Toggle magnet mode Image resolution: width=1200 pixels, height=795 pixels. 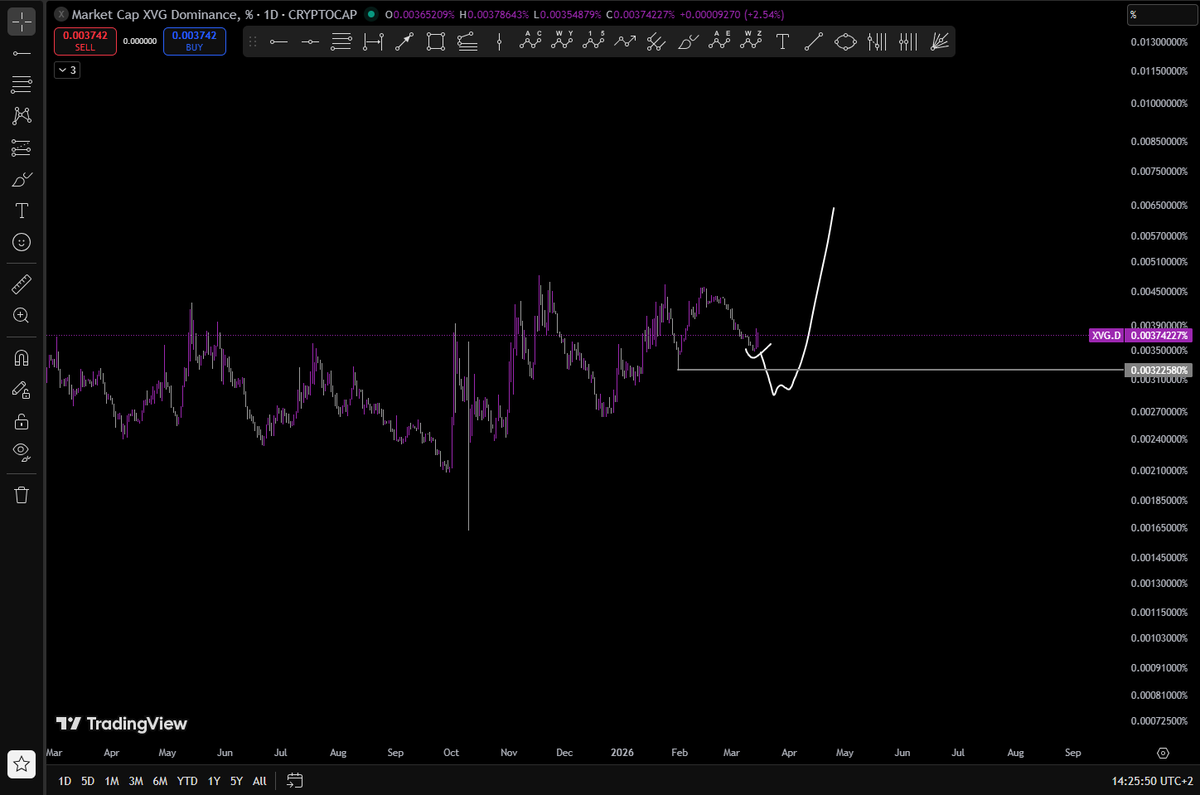pyautogui.click(x=21, y=358)
